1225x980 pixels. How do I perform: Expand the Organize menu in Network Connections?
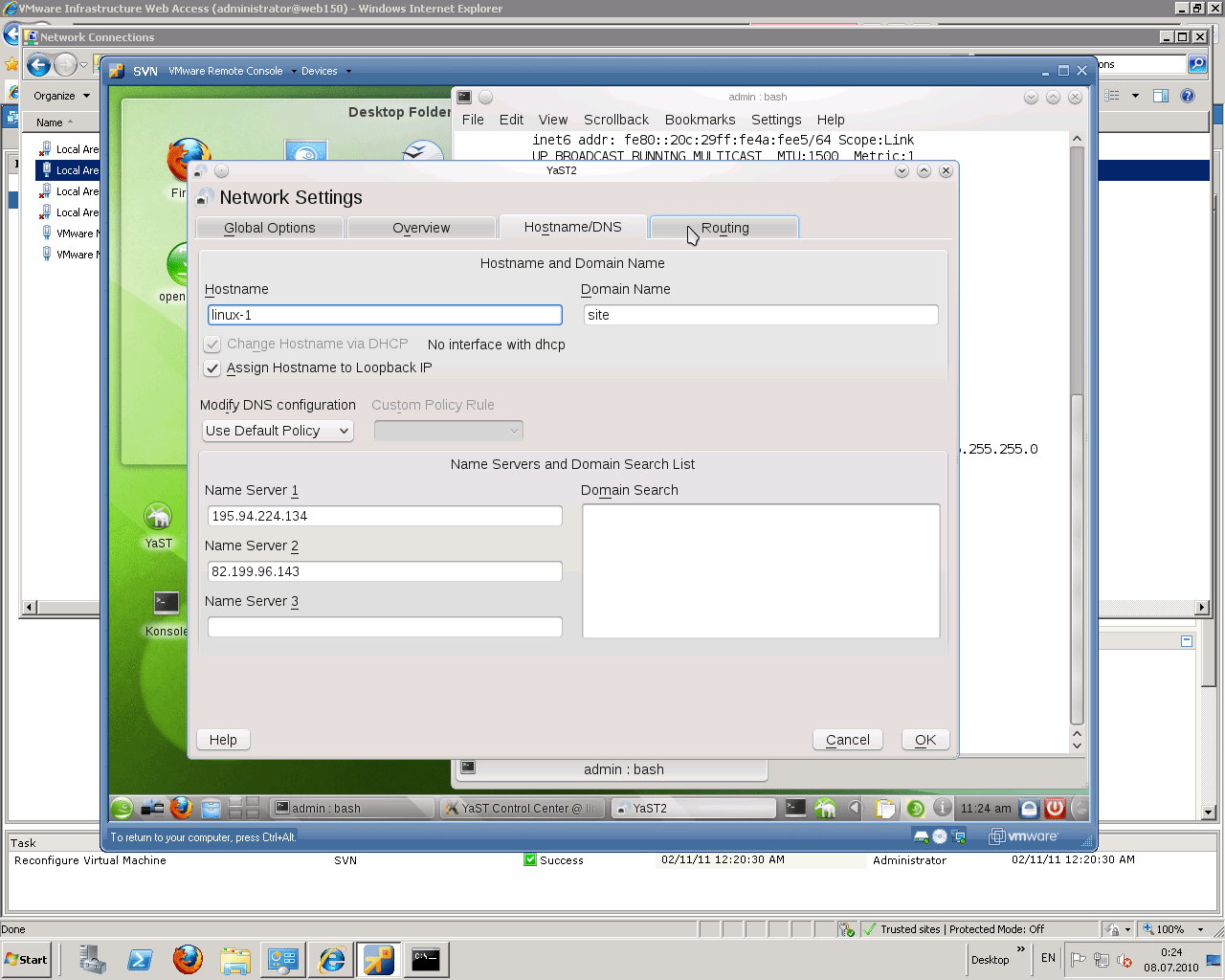point(61,96)
